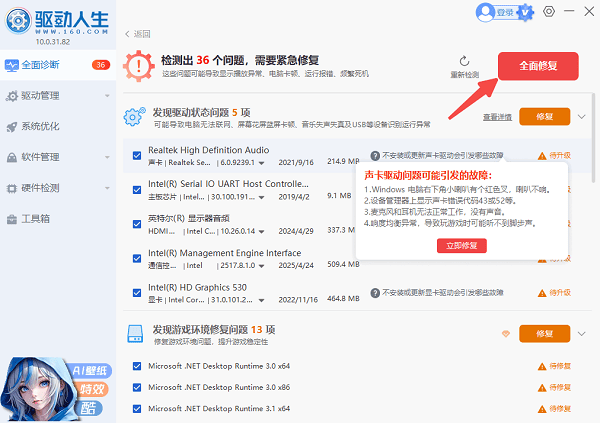
Task: Click the 重新检测 rescan icon
Action: [465, 61]
